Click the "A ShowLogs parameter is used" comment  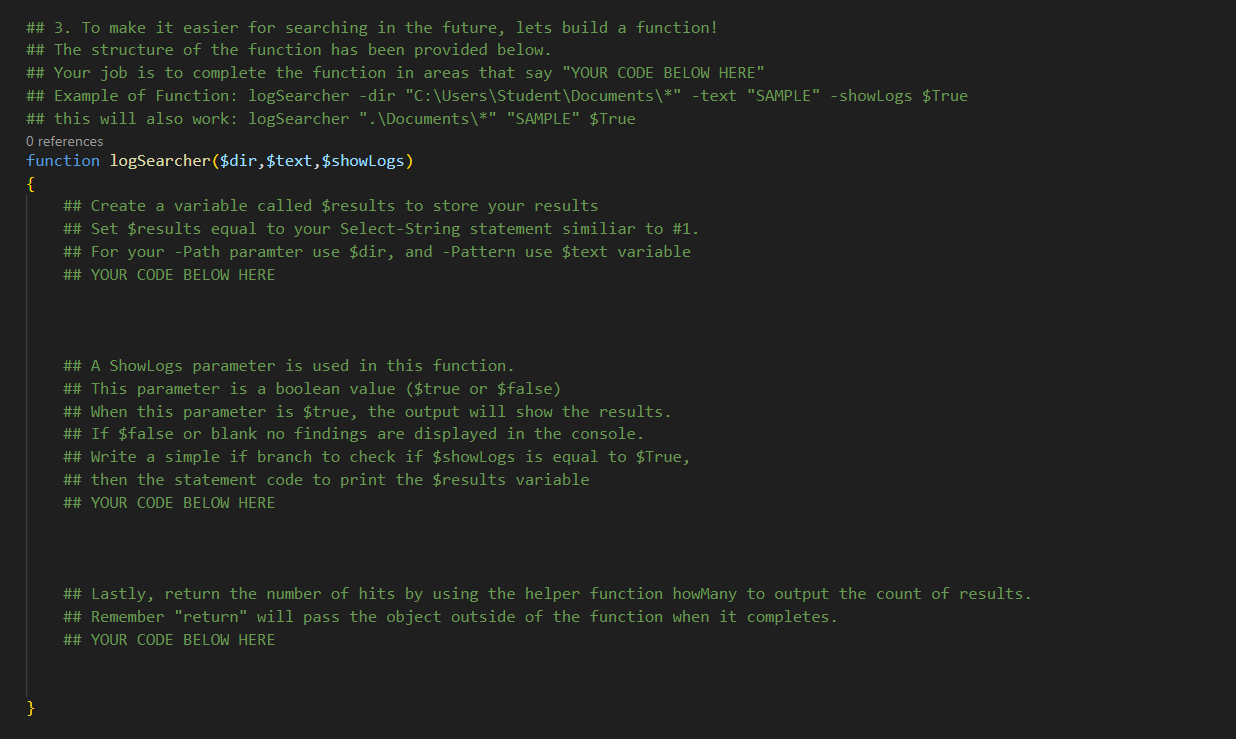[x=289, y=366]
